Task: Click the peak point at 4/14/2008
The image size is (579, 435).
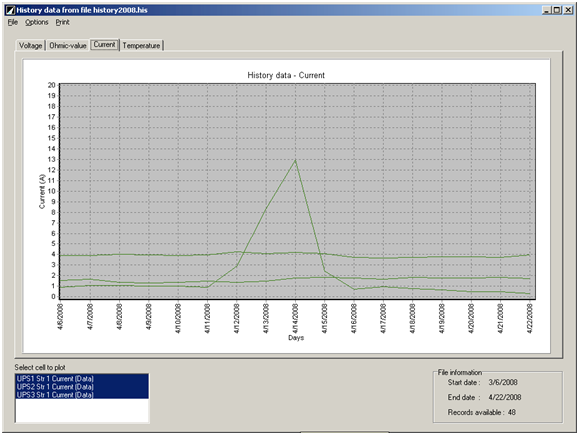Action: click(x=295, y=160)
